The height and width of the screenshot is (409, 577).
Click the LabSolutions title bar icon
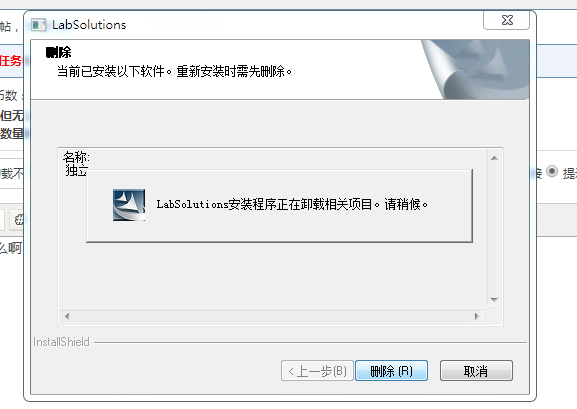tap(38, 25)
